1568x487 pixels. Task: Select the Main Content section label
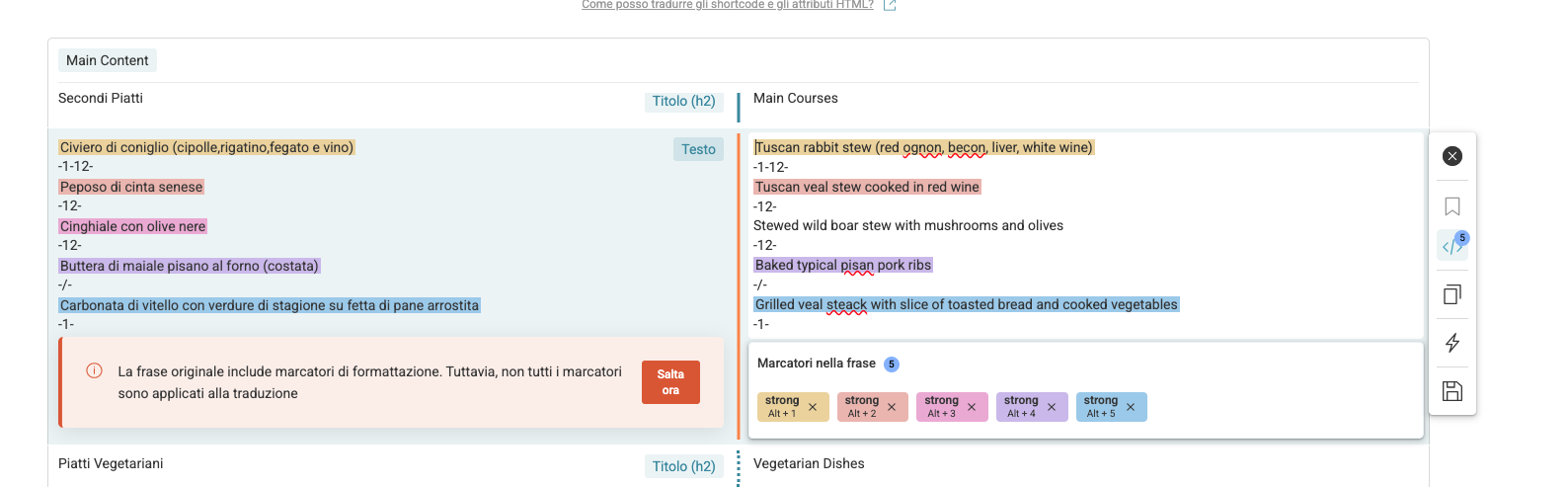tap(107, 60)
